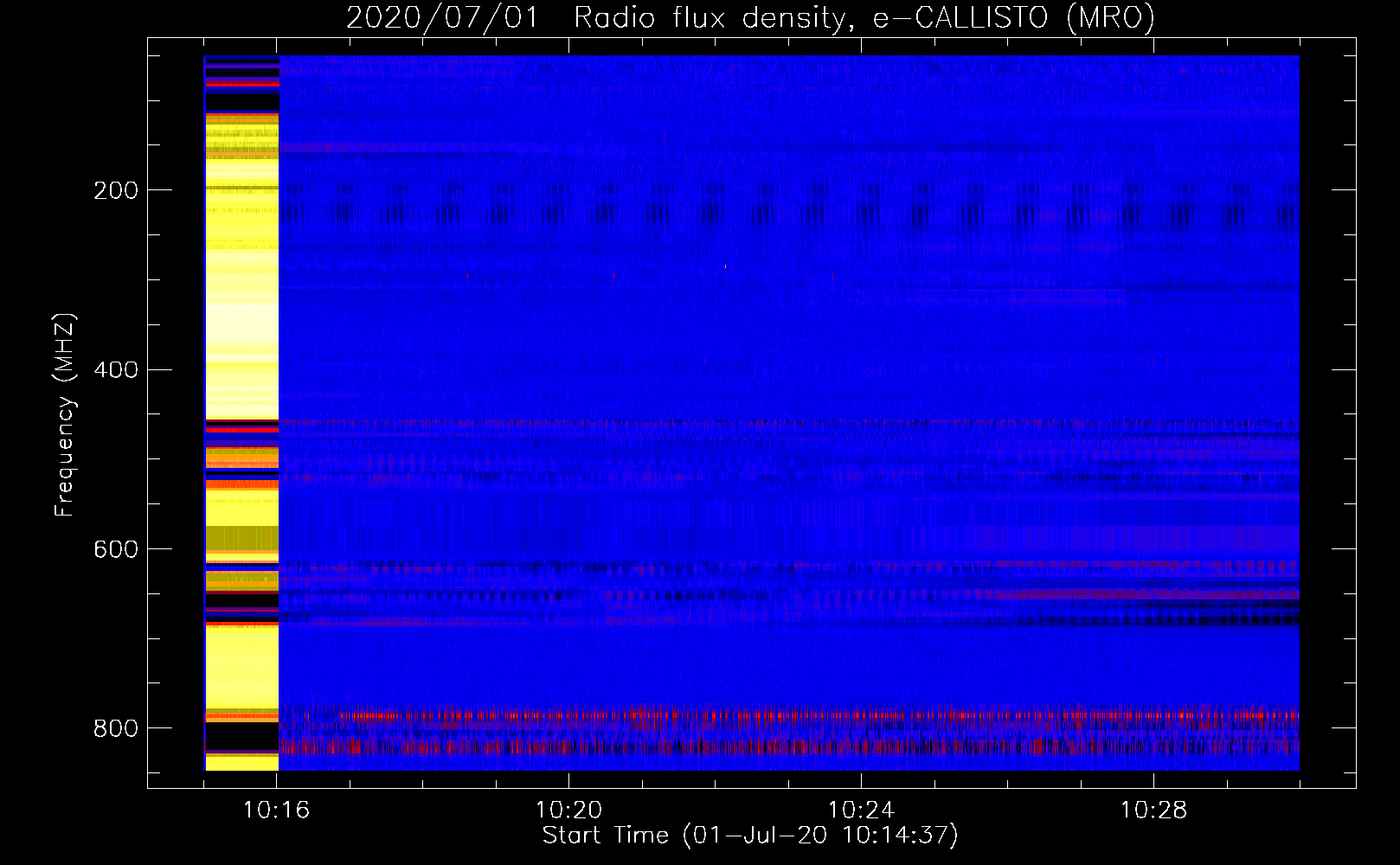
Task: Click the '10:16' time tick label
Action: point(277,811)
